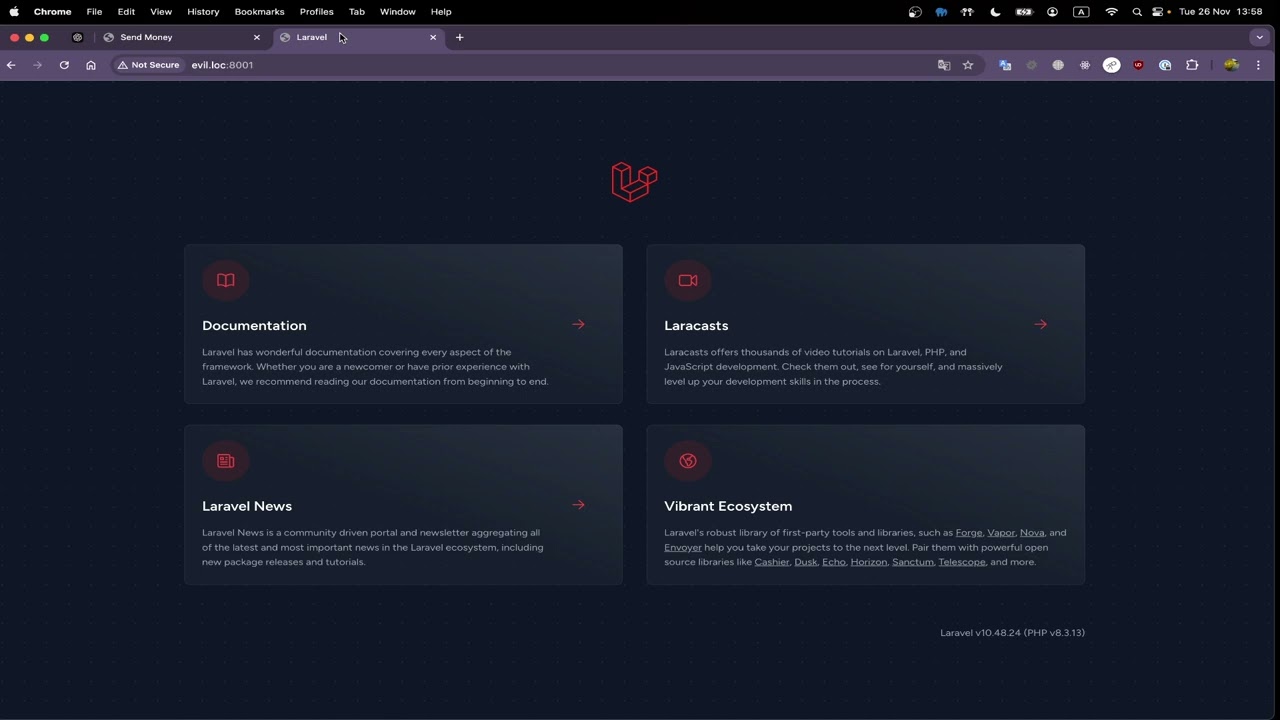Viewport: 1280px width, 720px height.
Task: Open the Chrome menu in the menu bar
Action: tap(52, 12)
